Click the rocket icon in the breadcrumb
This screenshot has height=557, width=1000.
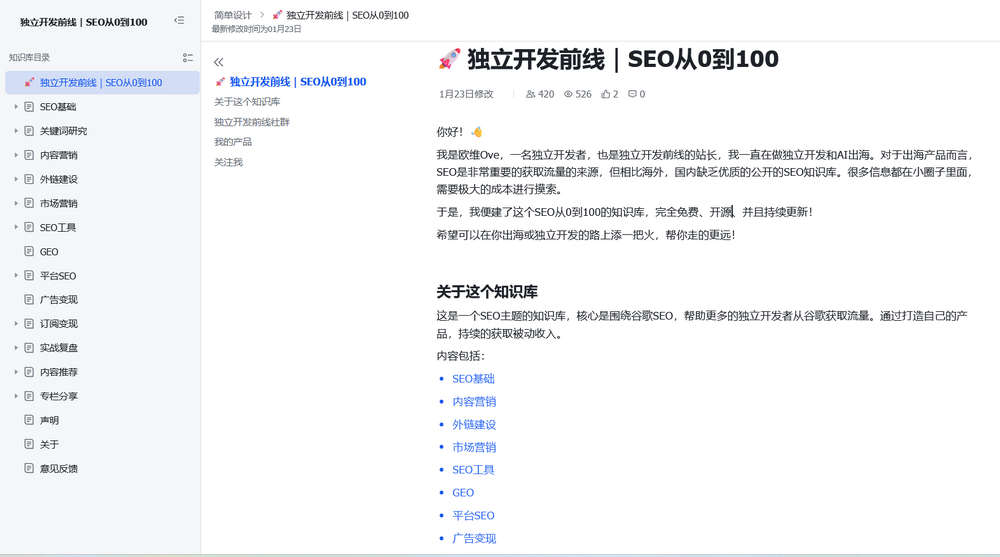(x=277, y=15)
